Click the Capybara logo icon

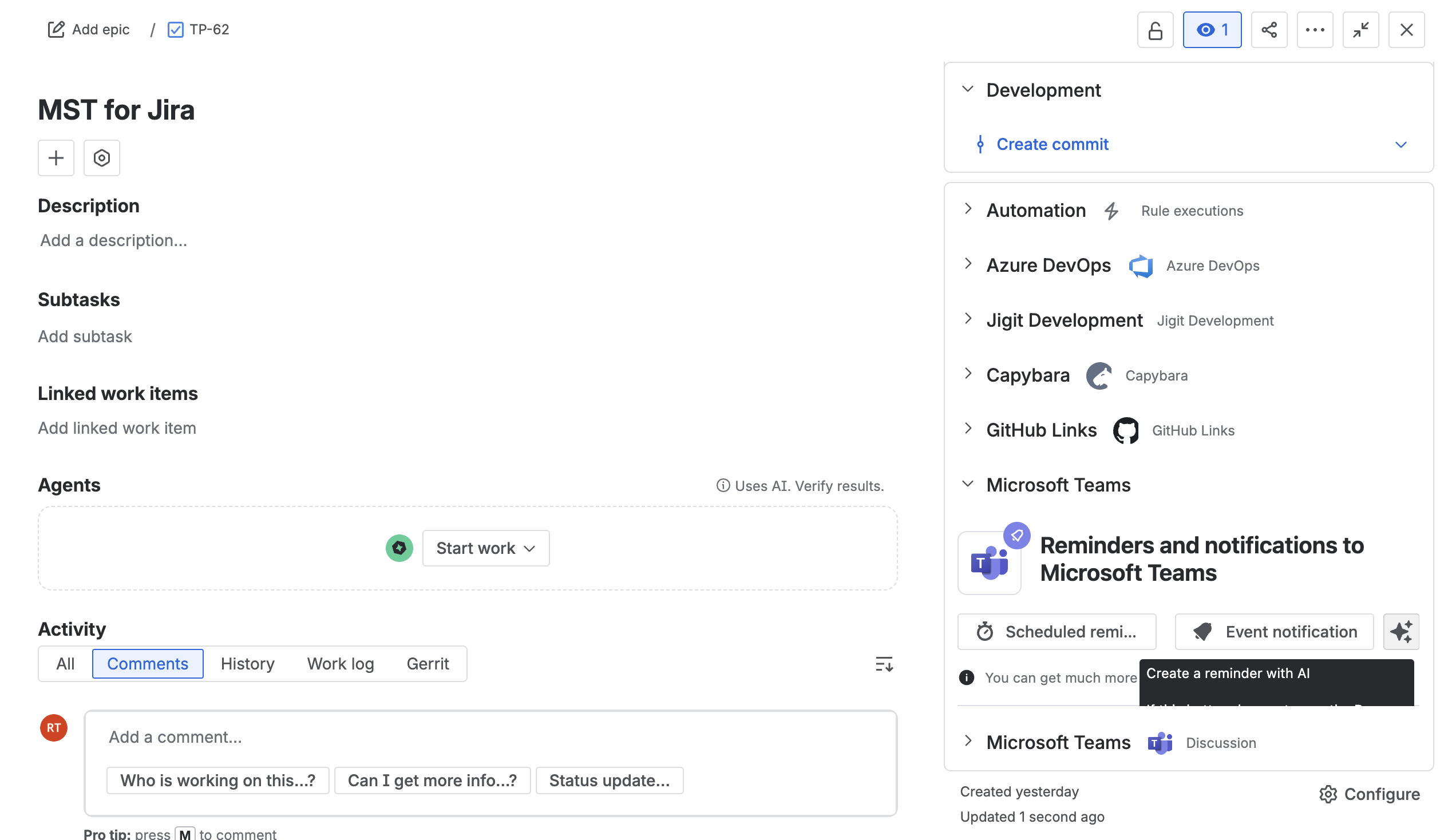click(1099, 375)
